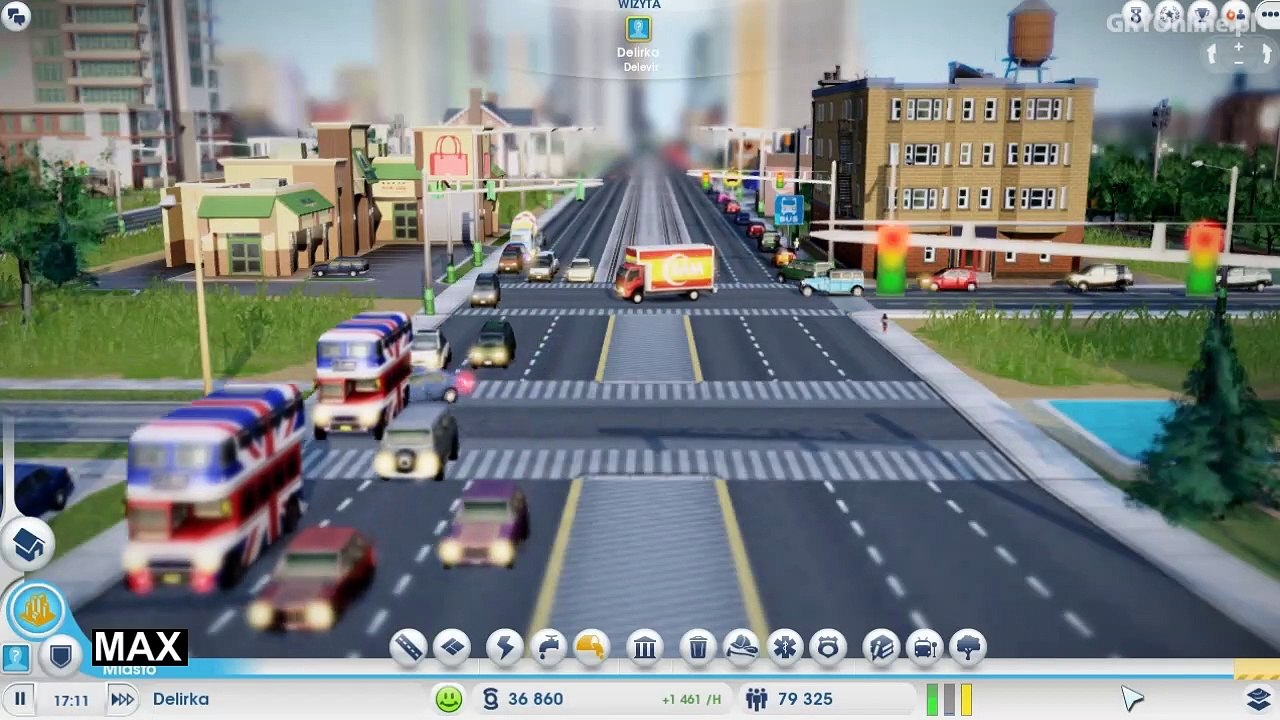Click the hourly income +1 461 /H
1280x720 pixels.
(x=691, y=700)
